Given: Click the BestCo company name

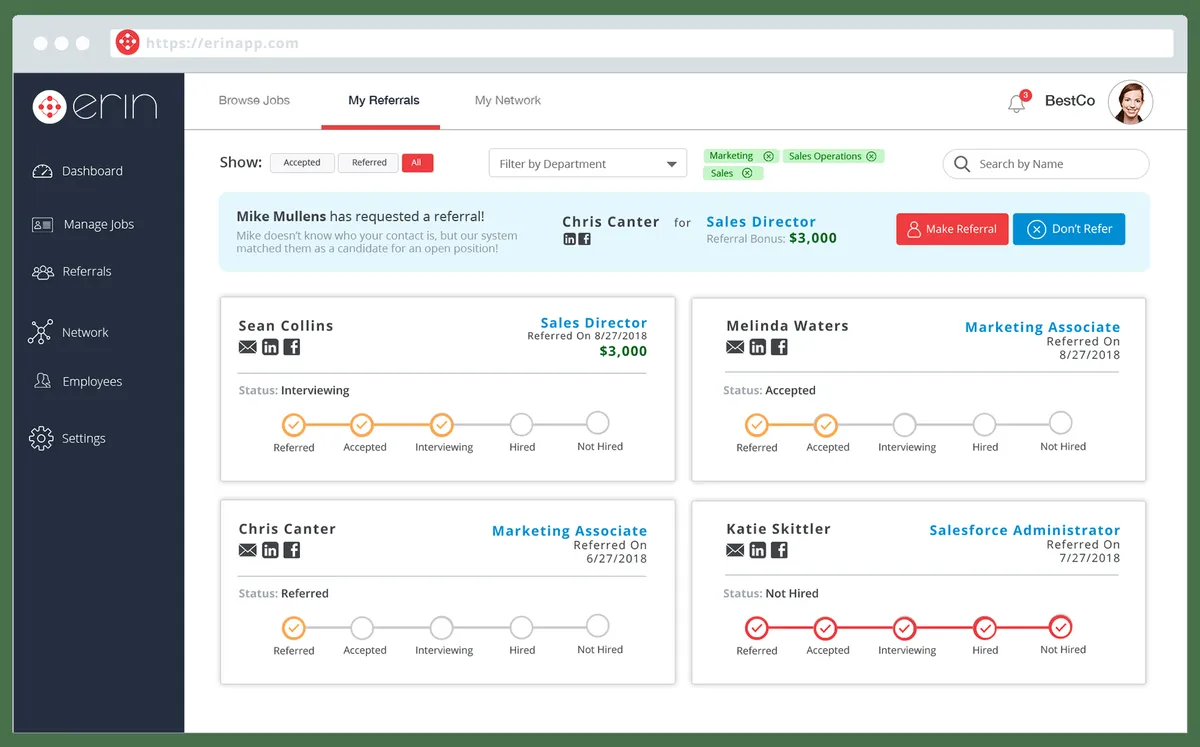Looking at the screenshot, I should pos(1070,101).
